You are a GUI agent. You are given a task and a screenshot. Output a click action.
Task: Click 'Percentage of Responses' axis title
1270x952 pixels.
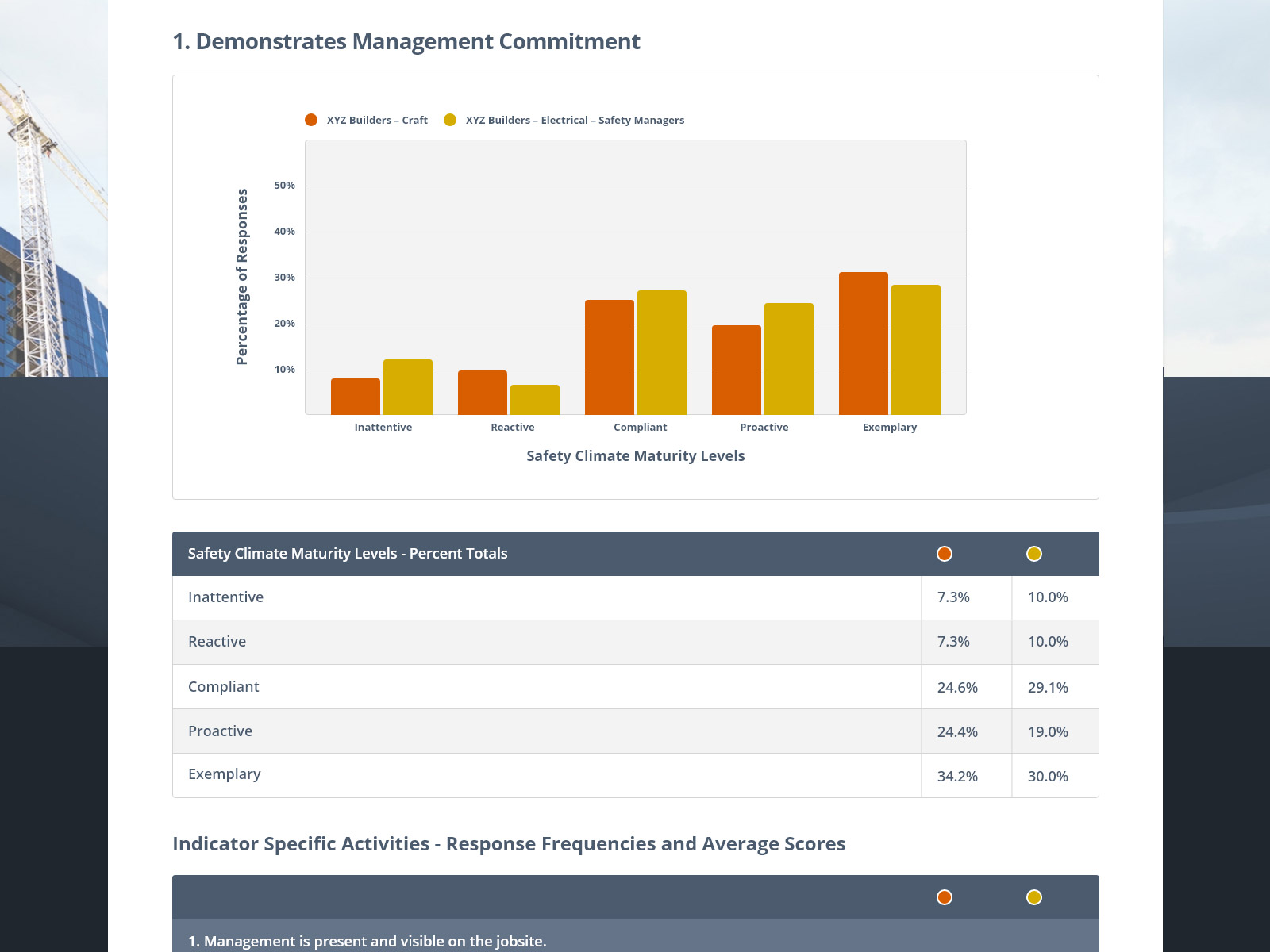click(242, 277)
